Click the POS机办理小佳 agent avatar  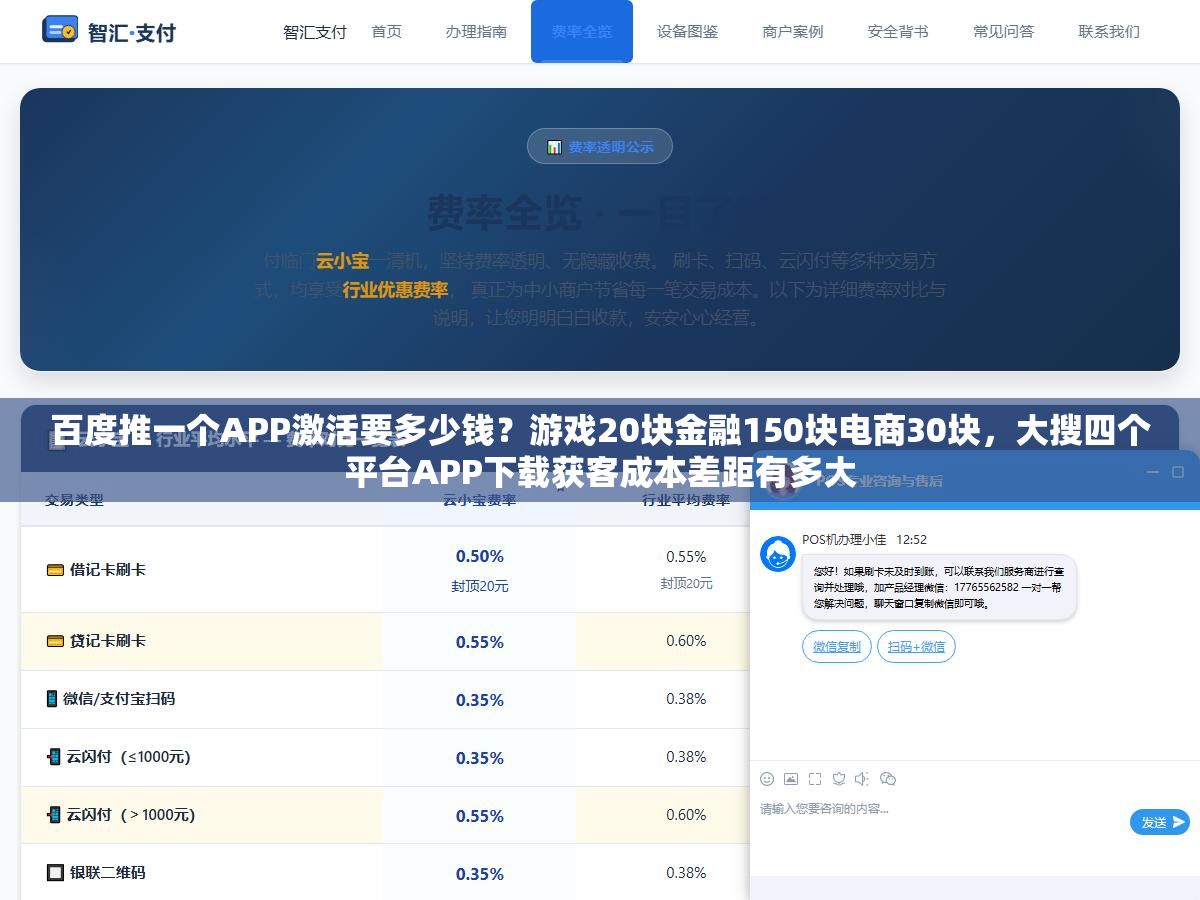[778, 554]
